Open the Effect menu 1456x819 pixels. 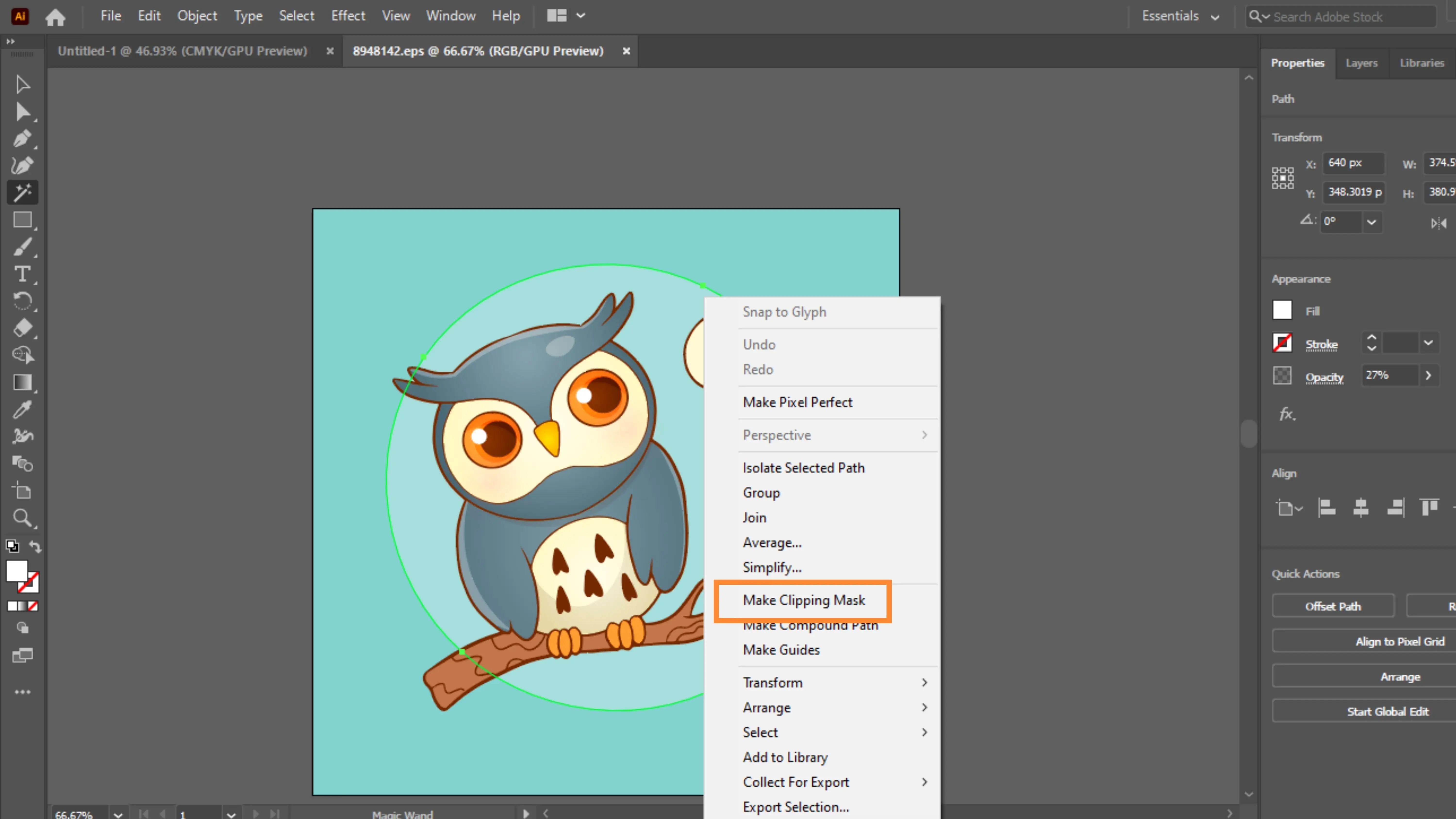point(348,16)
